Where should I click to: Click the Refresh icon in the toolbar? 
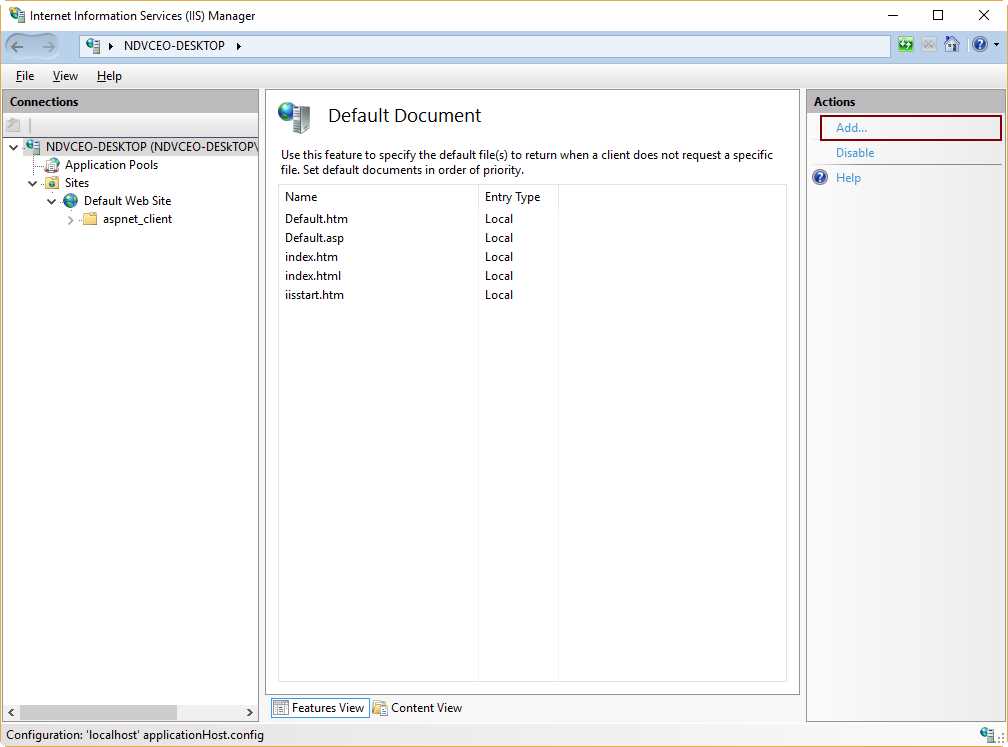(904, 45)
